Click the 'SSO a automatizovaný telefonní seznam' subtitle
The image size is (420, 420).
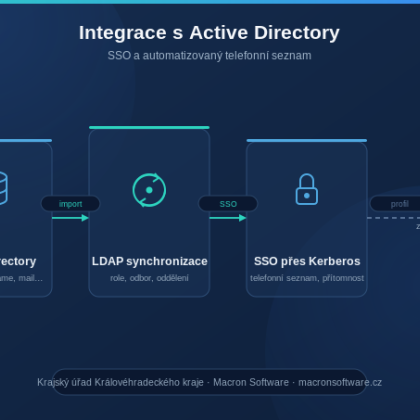(209, 56)
